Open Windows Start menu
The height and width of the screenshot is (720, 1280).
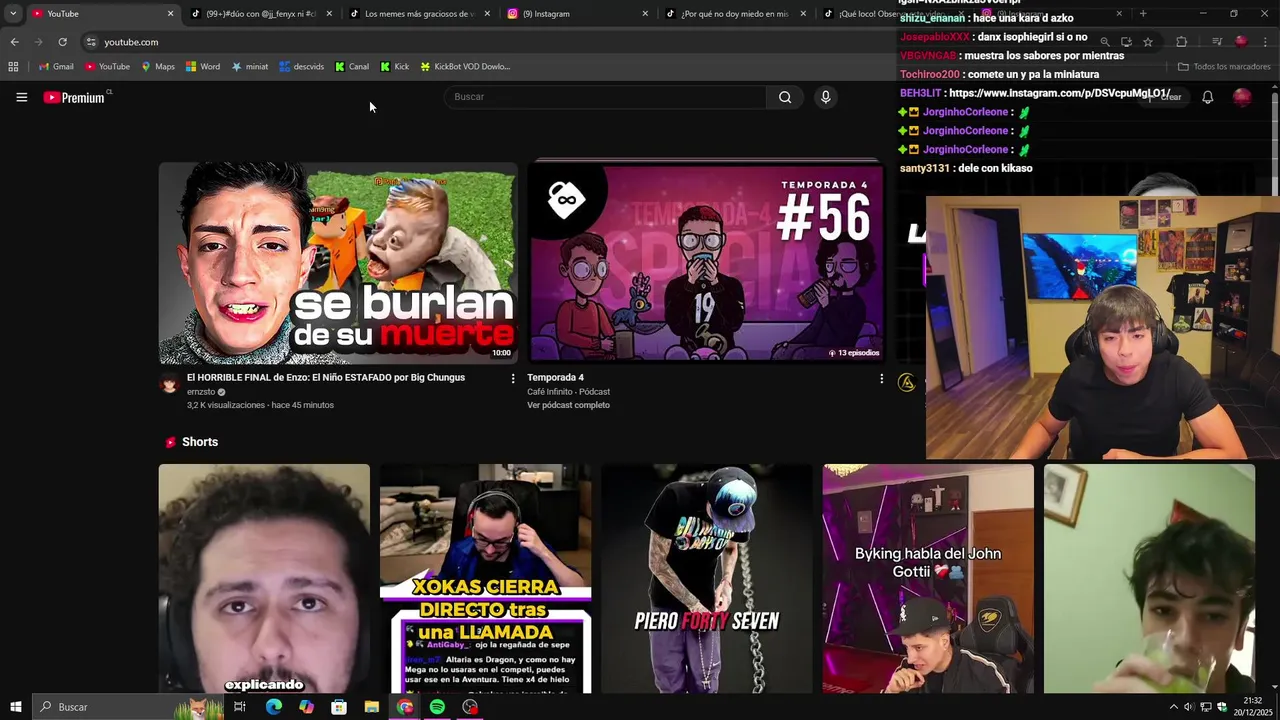point(15,707)
